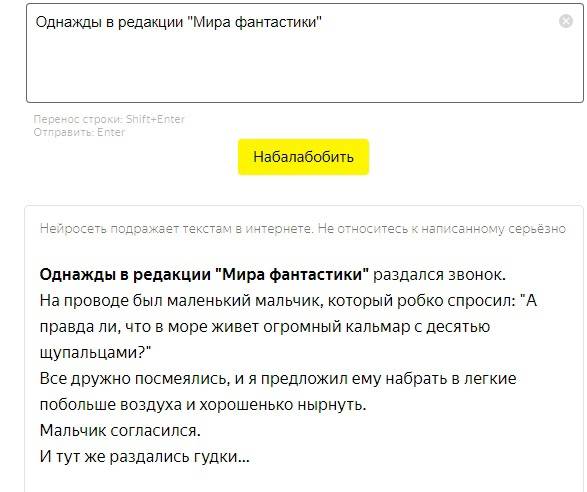Click the word "щупальцами?" in the output
This screenshot has height=492, width=587.
95,353
